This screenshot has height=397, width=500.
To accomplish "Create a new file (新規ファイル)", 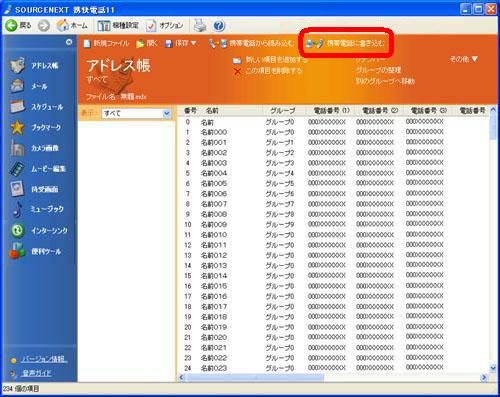I will (x=106, y=43).
